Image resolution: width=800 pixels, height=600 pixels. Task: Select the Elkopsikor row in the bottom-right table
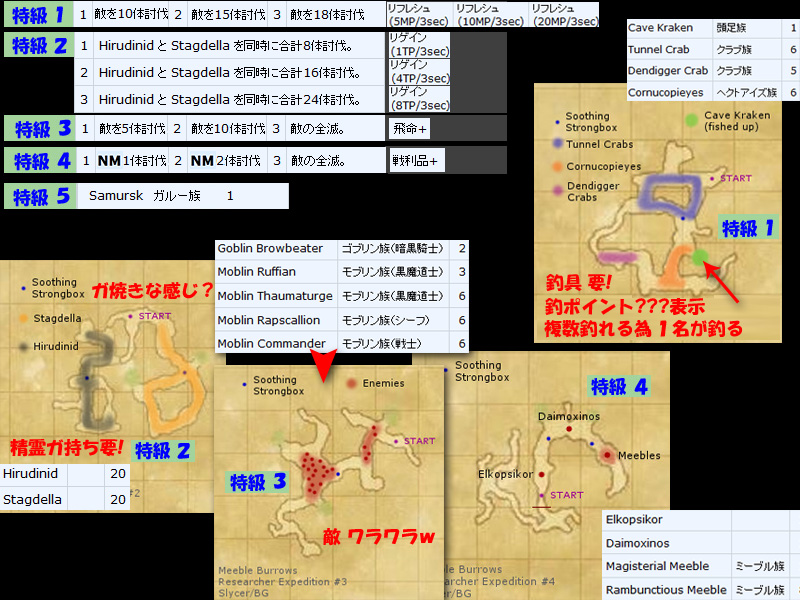(701, 520)
